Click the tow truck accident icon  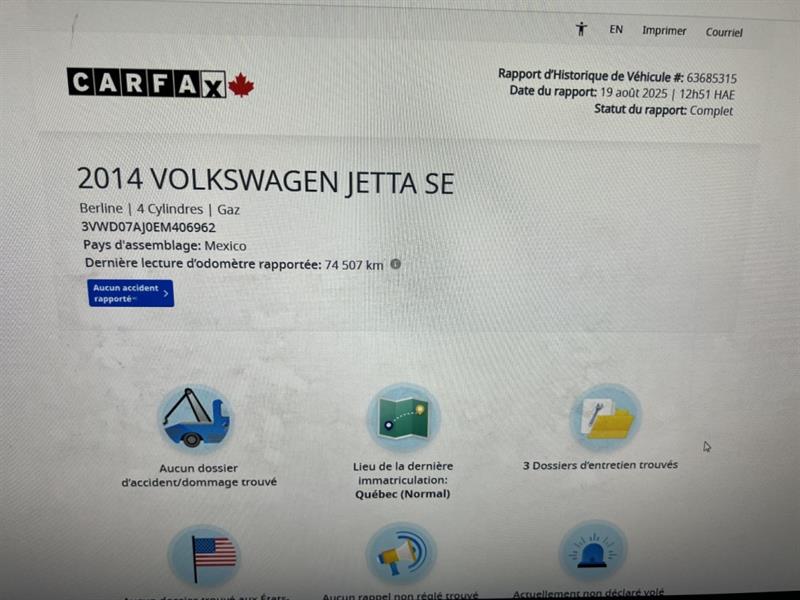pyautogui.click(x=196, y=419)
